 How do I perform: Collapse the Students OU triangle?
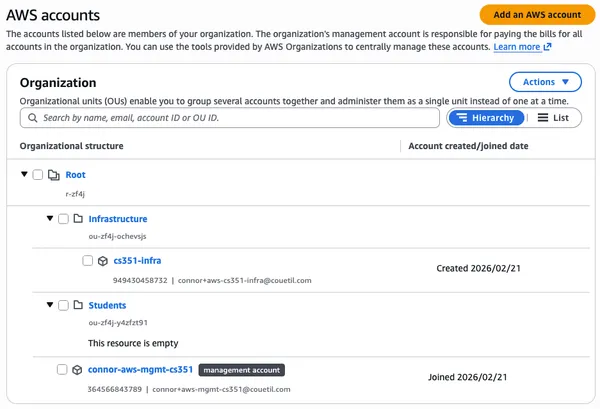point(50,305)
